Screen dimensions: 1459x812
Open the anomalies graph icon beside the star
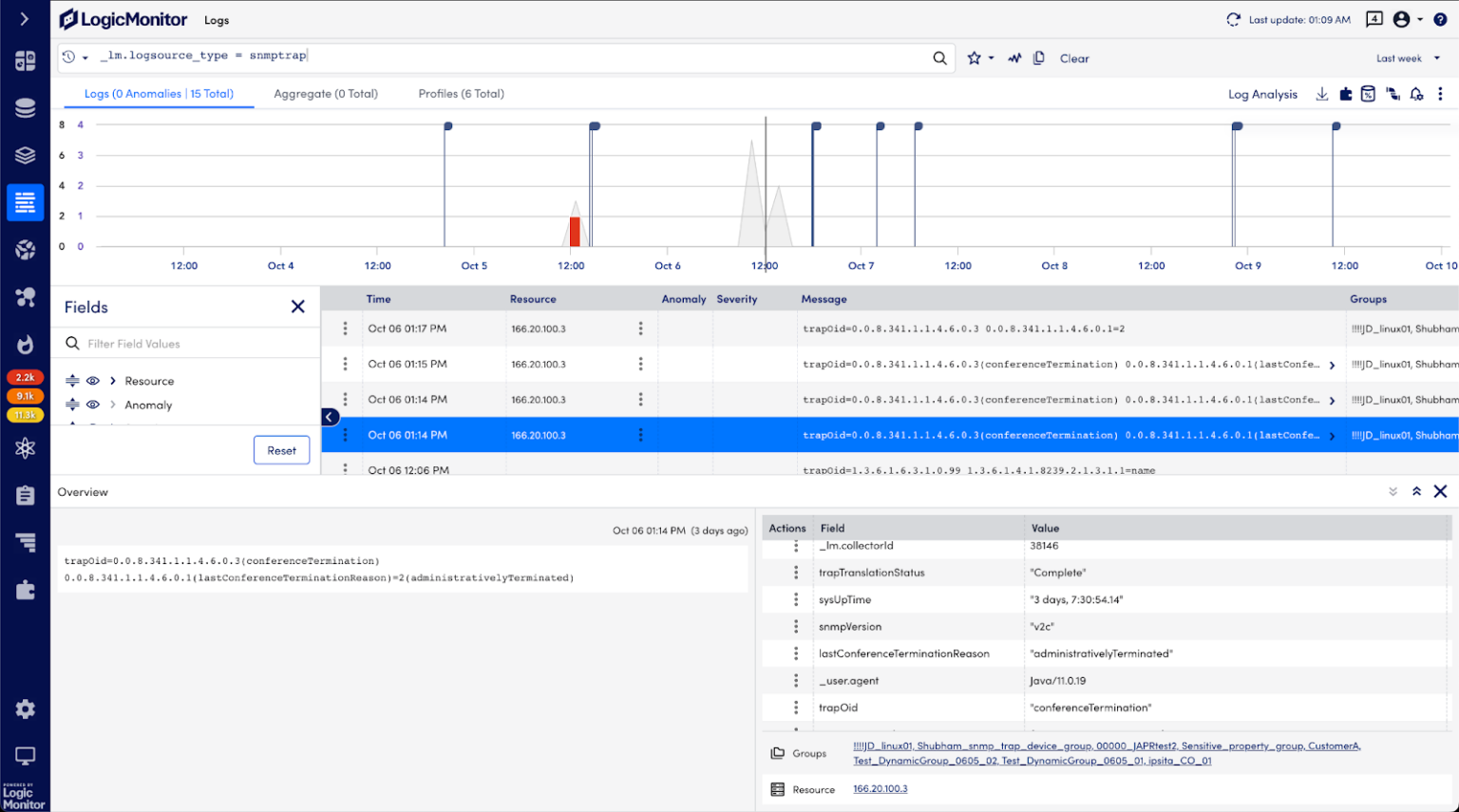point(1014,58)
